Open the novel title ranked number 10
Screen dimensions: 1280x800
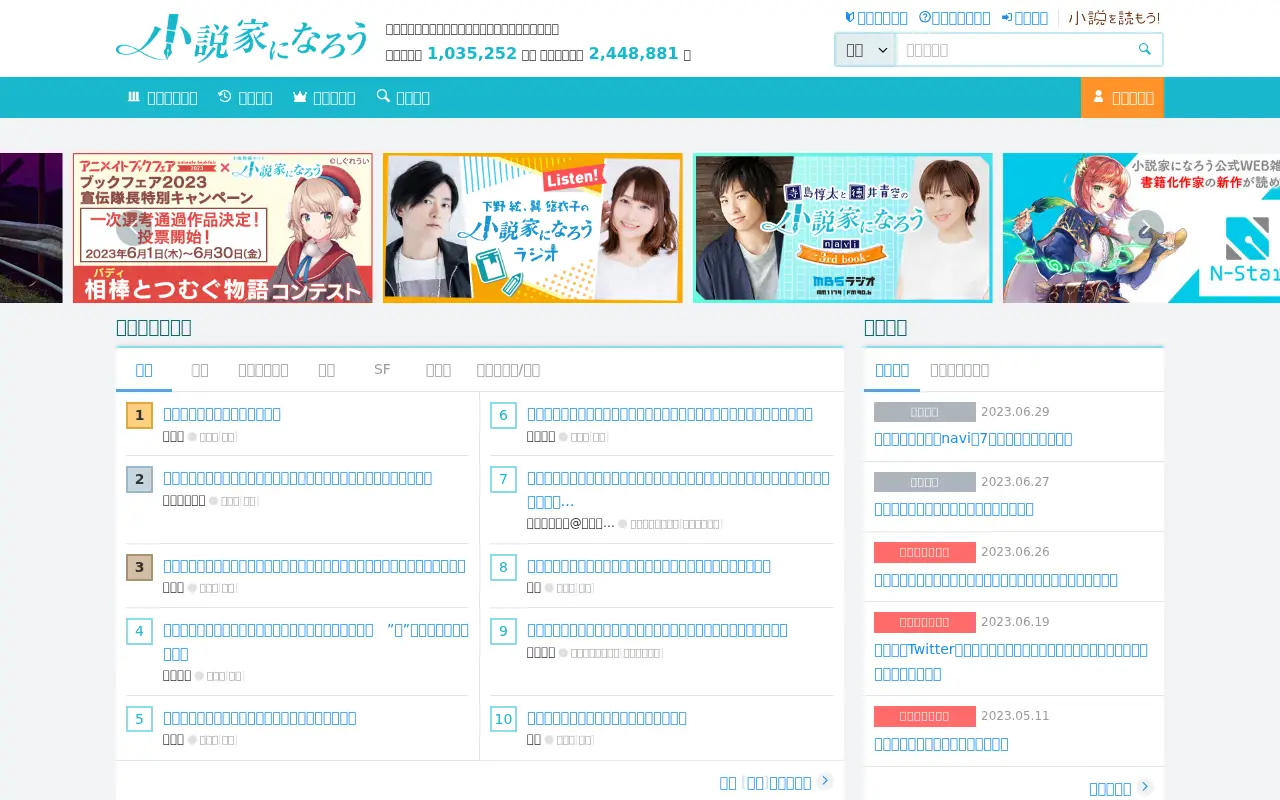(x=607, y=718)
